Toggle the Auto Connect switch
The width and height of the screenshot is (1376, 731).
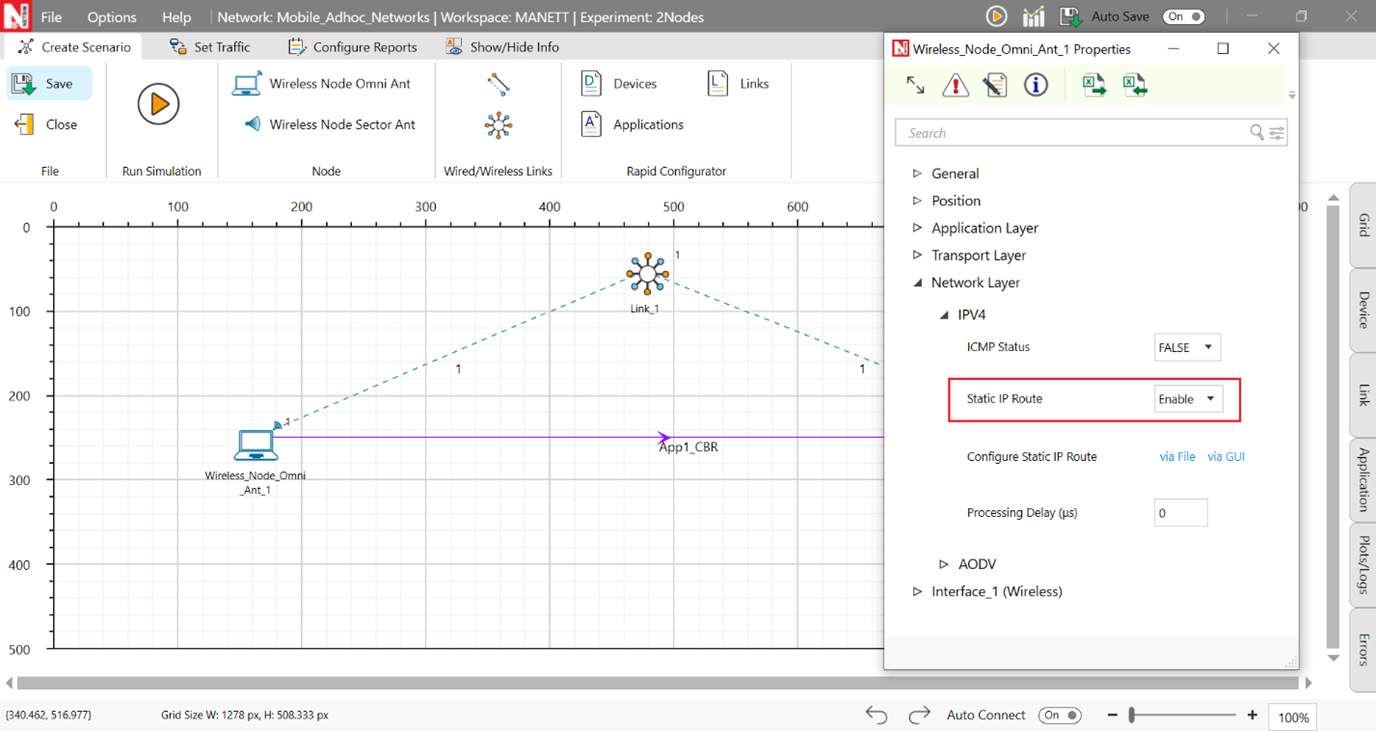(x=1060, y=715)
